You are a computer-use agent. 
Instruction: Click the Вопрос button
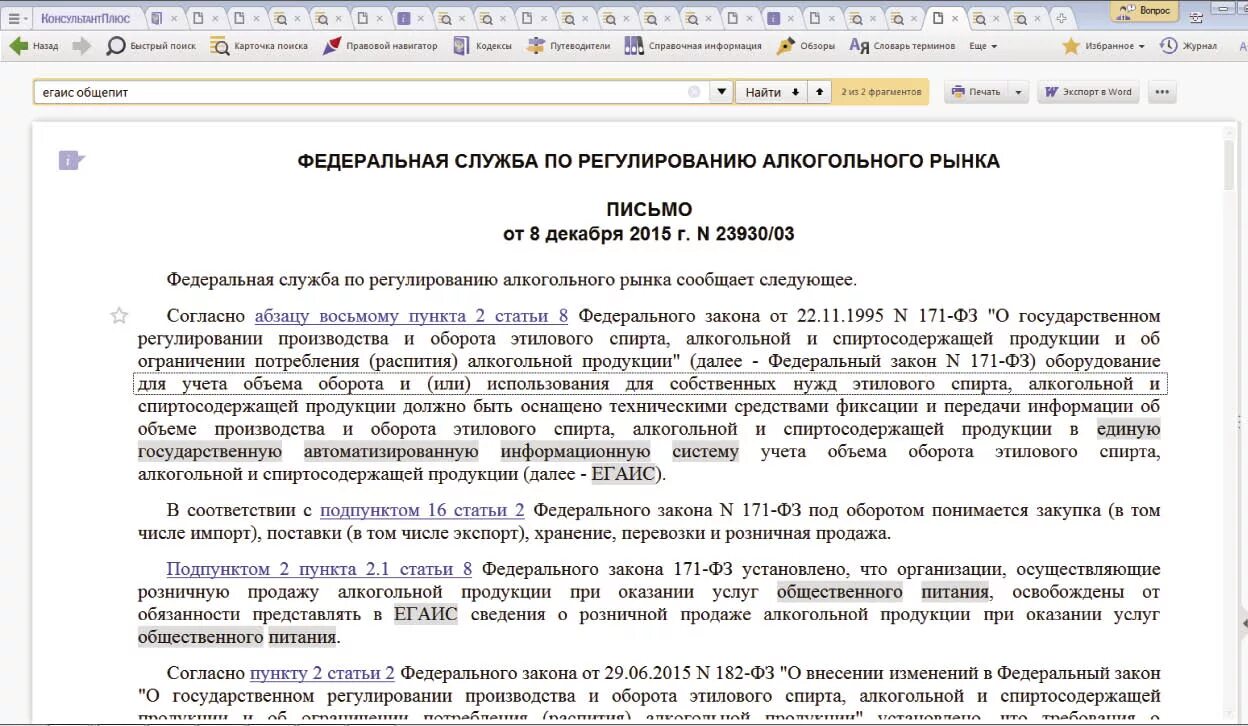pos(1144,10)
